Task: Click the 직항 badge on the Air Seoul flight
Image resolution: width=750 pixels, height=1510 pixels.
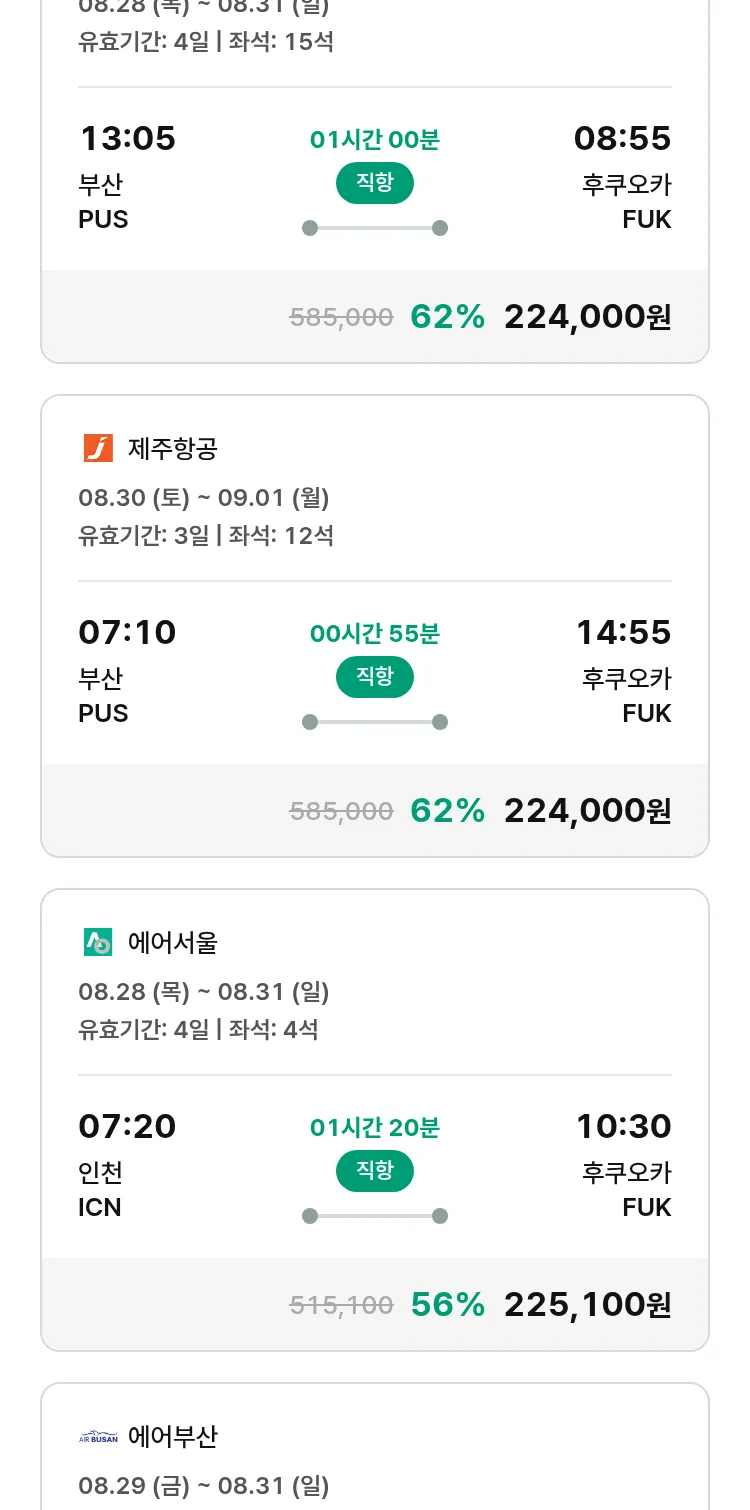Action: tap(374, 1171)
